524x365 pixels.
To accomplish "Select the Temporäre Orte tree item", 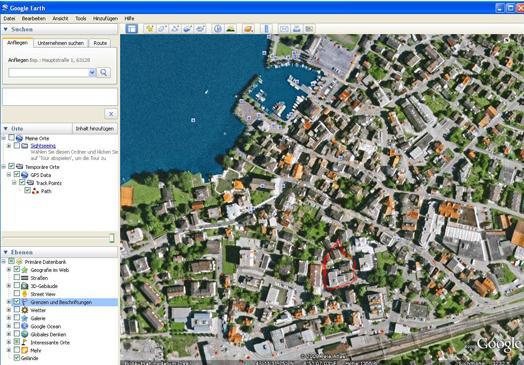I will pyautogui.click(x=42, y=166).
